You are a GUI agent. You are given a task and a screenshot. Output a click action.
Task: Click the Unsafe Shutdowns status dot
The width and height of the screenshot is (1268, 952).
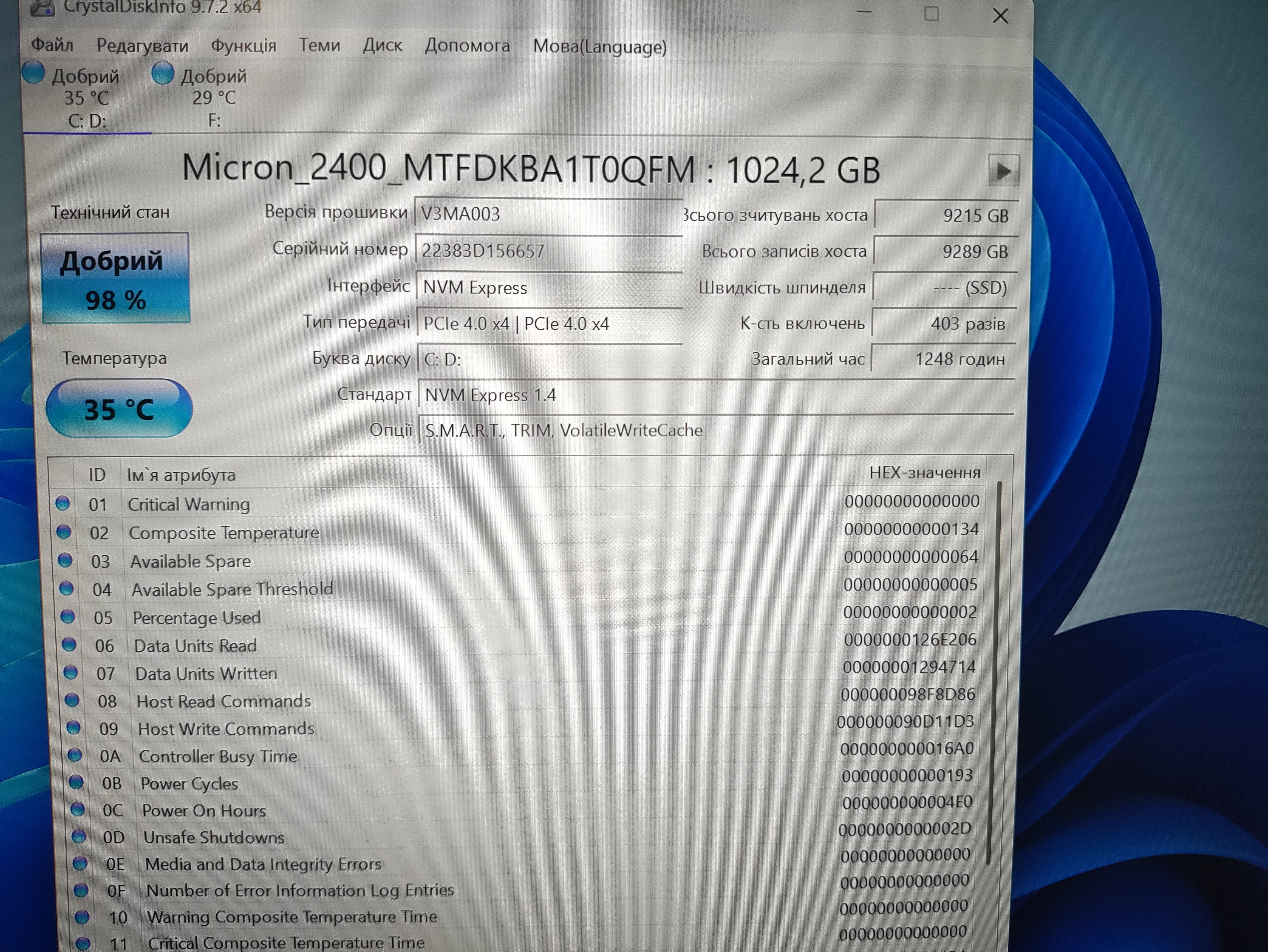(x=78, y=837)
